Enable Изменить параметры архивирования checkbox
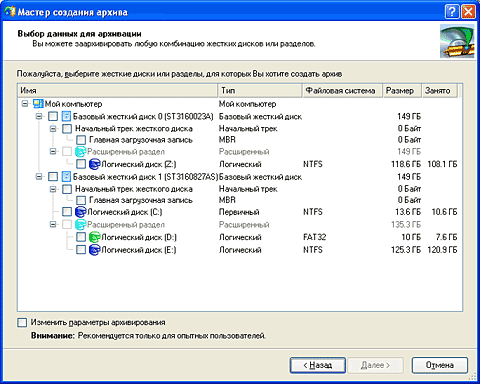The width and height of the screenshot is (480, 384). point(22,322)
